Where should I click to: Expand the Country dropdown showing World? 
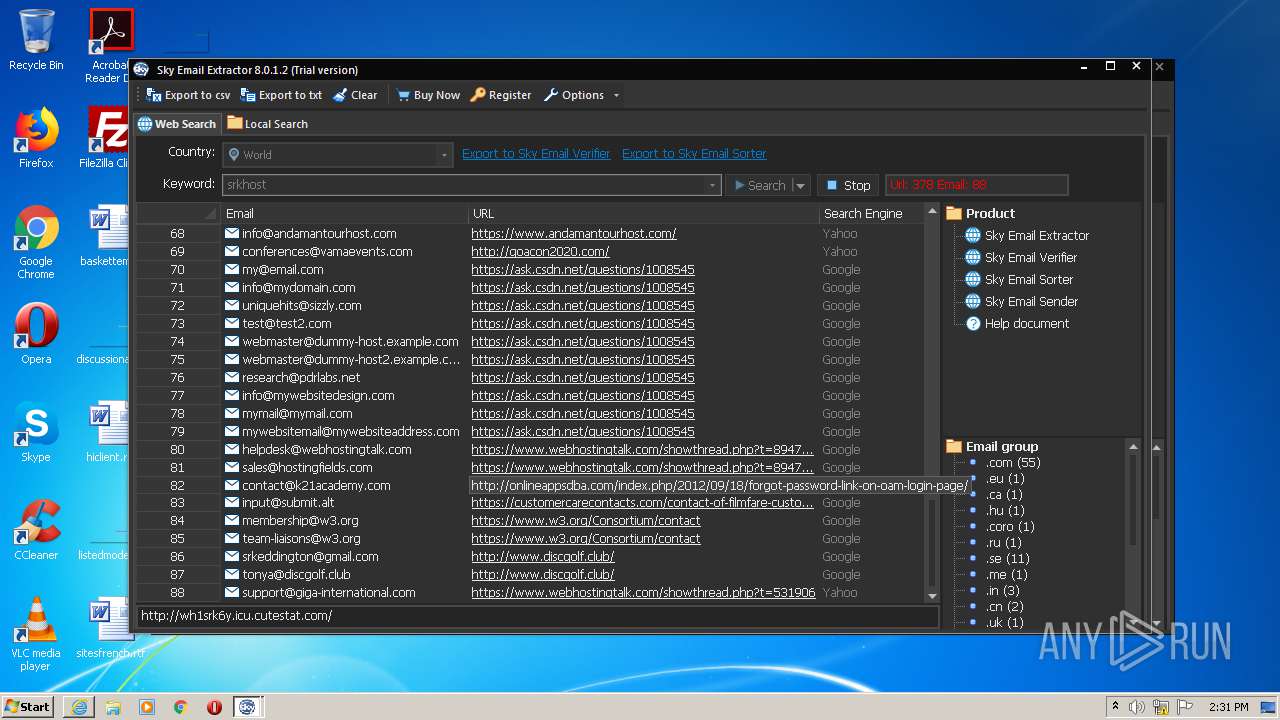[x=444, y=155]
